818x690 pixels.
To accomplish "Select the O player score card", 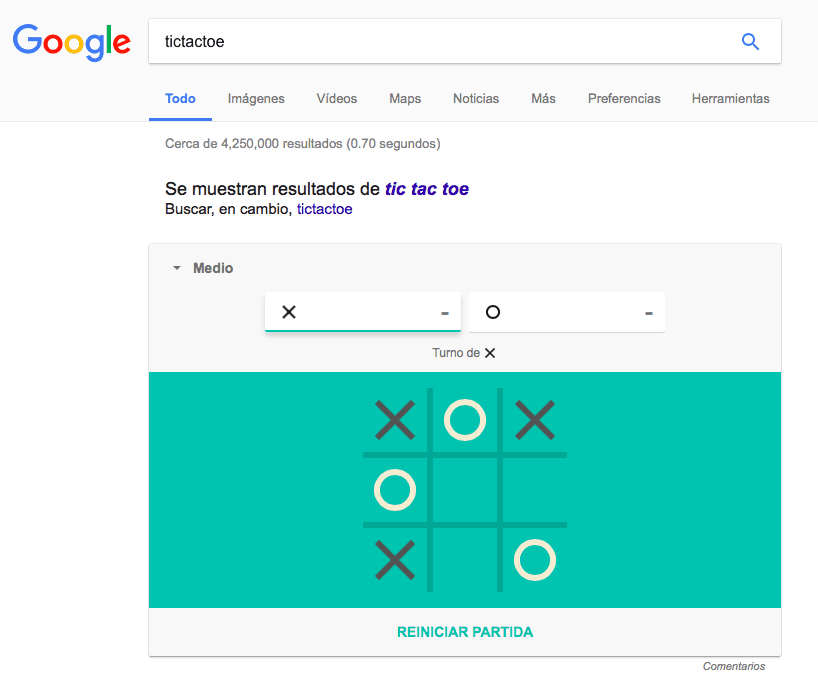I will coord(566,312).
